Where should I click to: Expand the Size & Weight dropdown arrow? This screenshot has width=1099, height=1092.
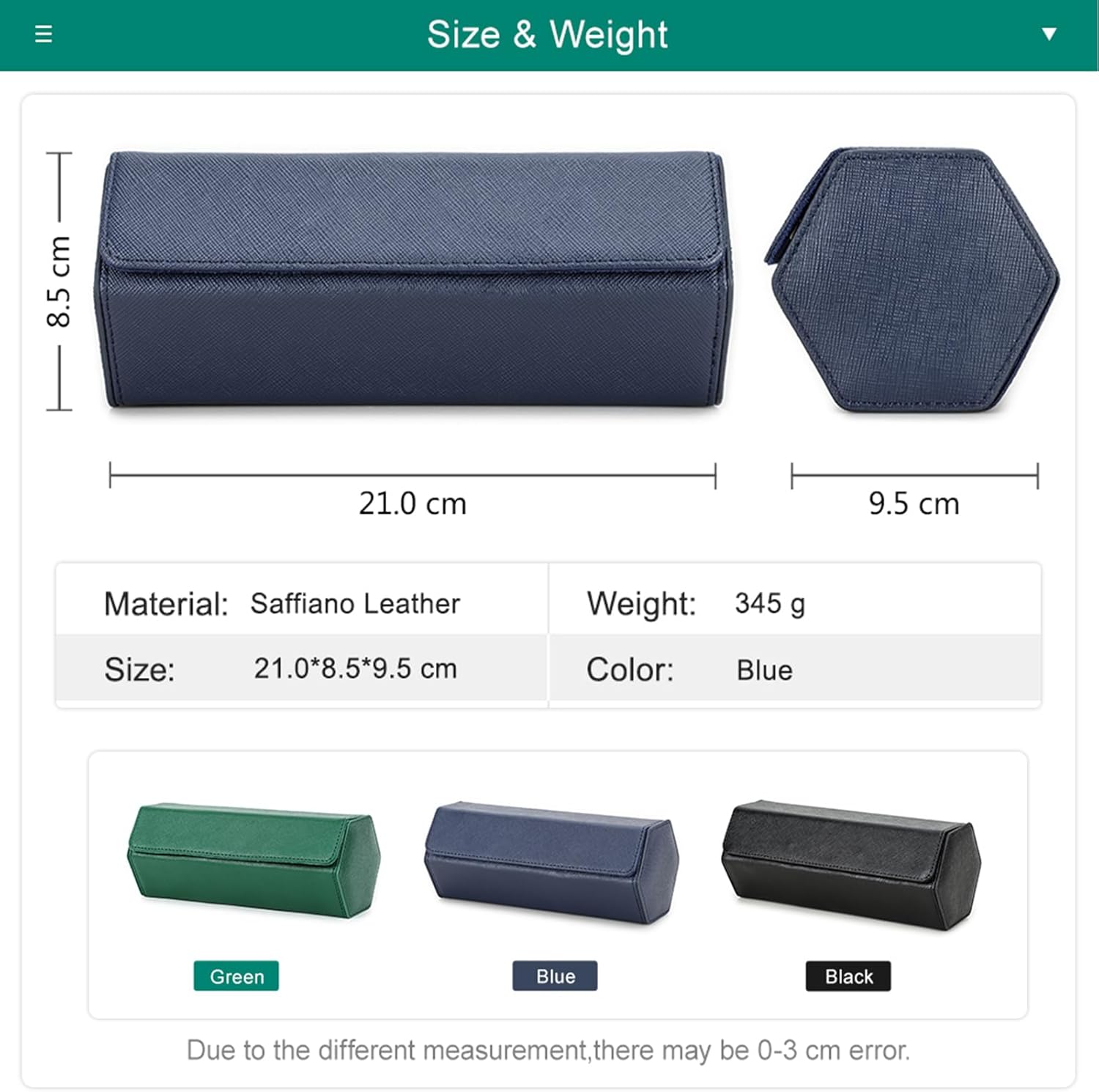1049,34
